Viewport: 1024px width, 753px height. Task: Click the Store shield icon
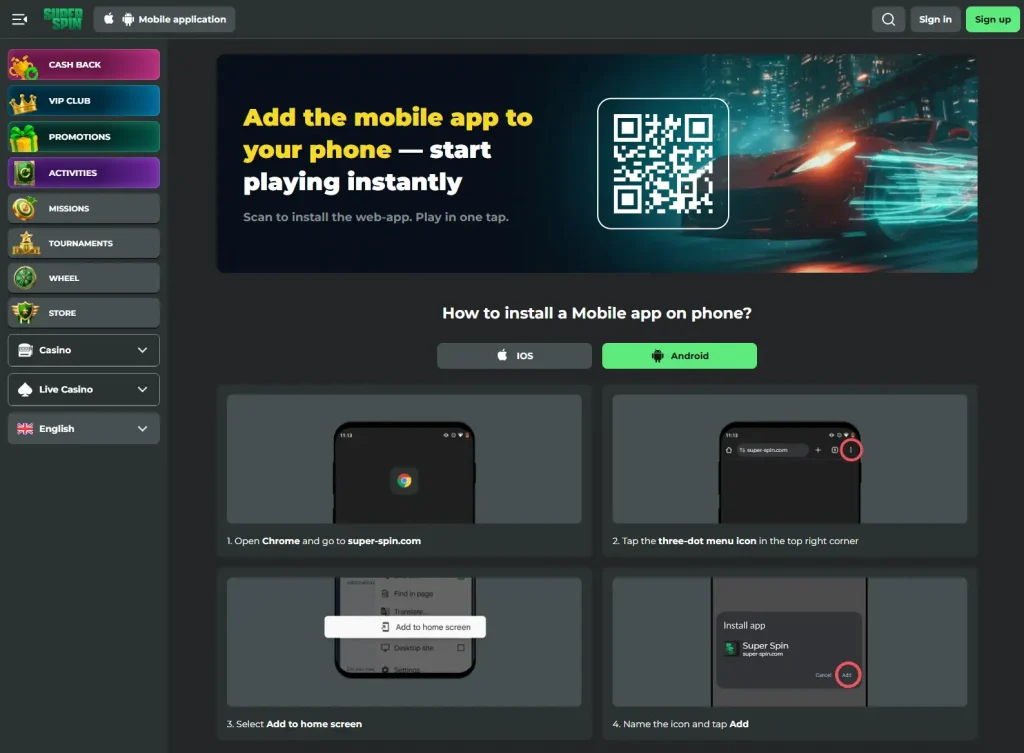[25, 313]
